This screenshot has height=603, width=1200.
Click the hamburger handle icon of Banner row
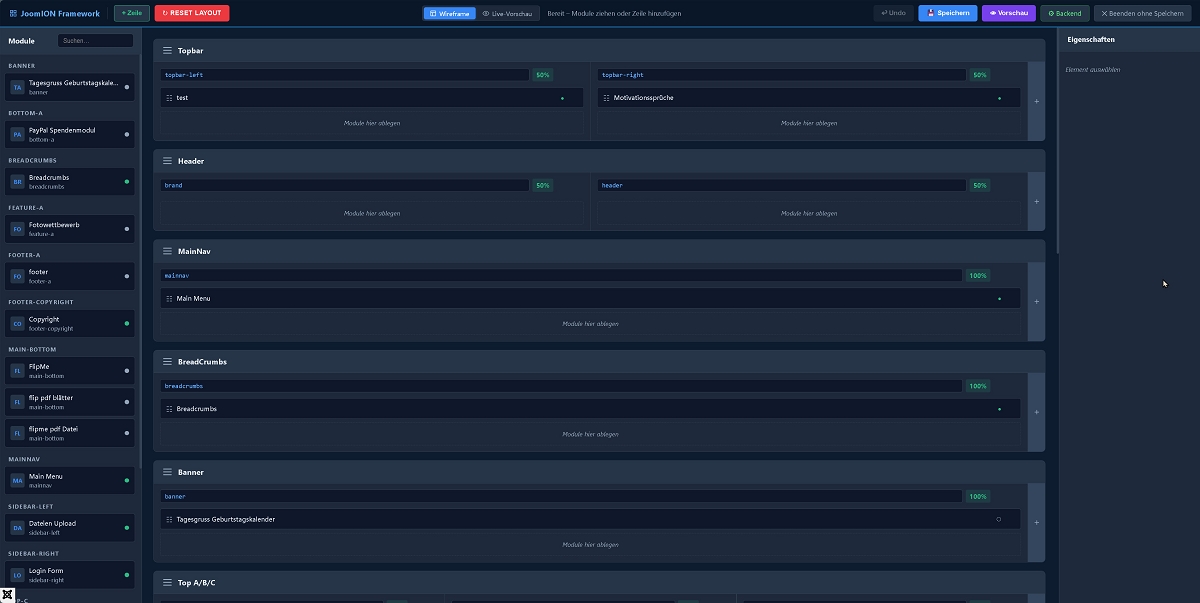pos(168,471)
